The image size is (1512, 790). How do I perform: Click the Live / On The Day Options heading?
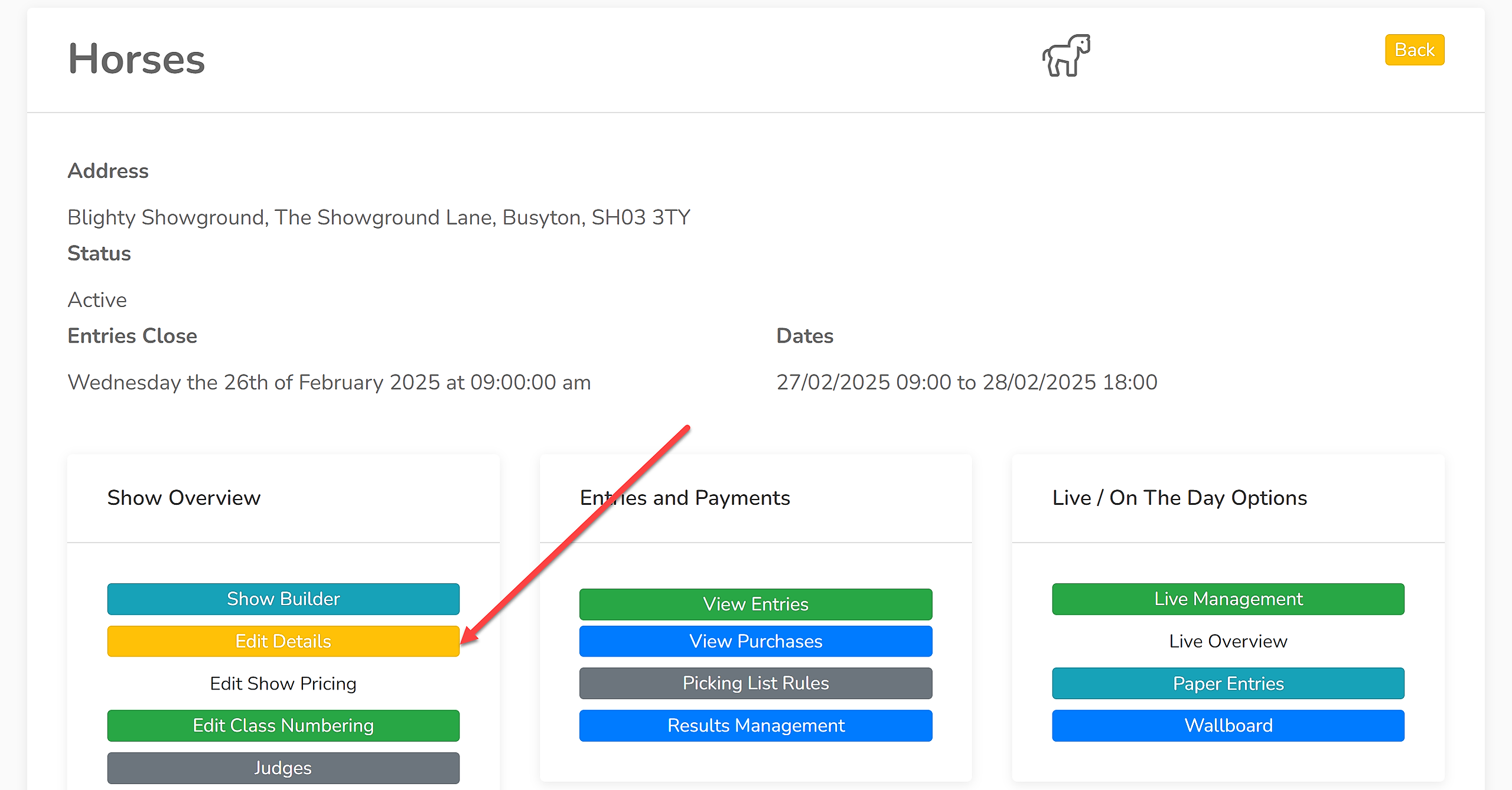pos(1179,498)
